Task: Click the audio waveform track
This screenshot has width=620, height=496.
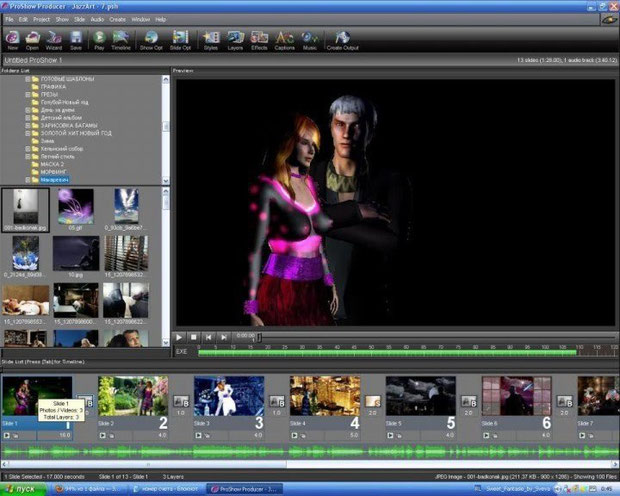Action: point(310,452)
